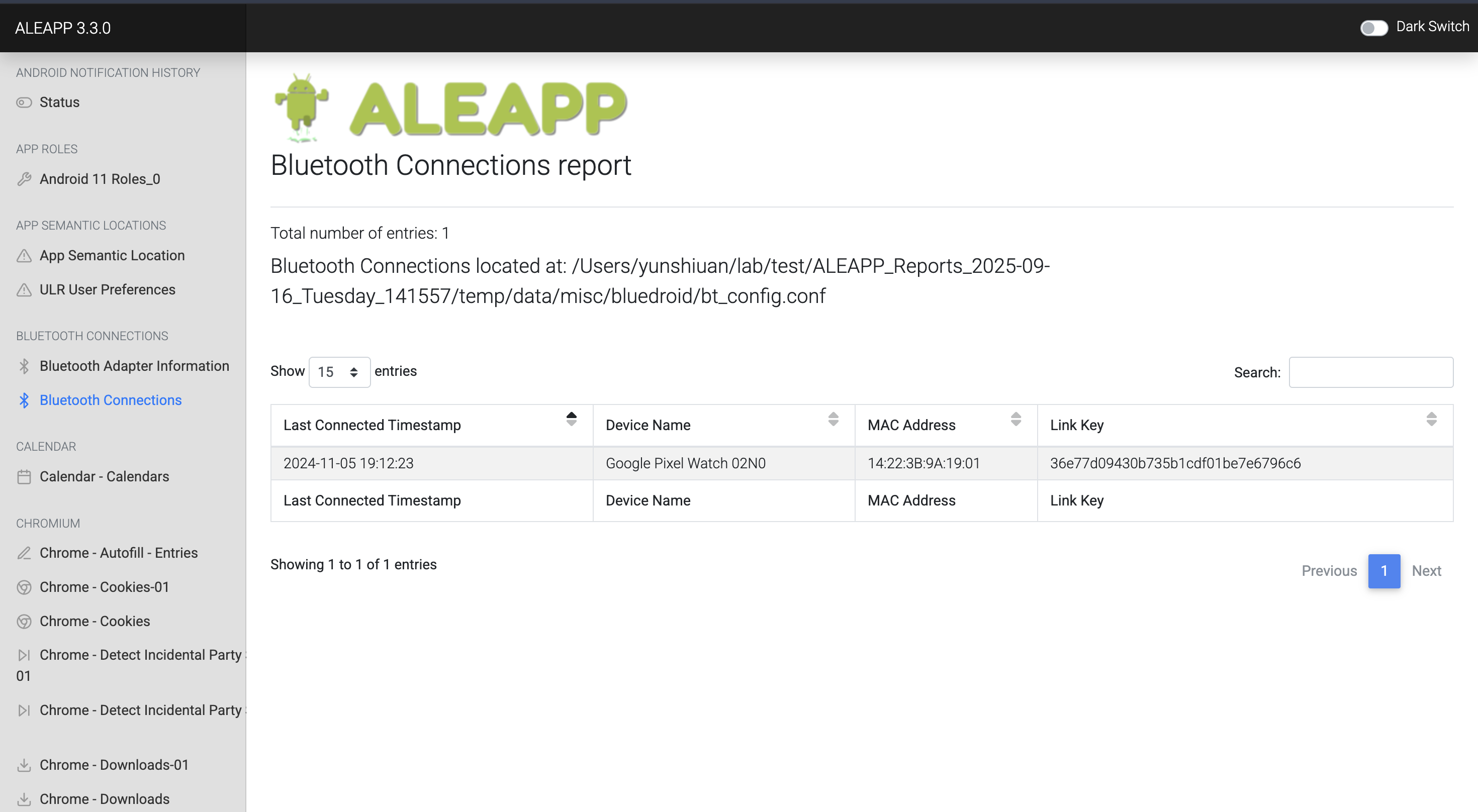The image size is (1478, 812).
Task: Click the Next pagination button
Action: pos(1426,571)
